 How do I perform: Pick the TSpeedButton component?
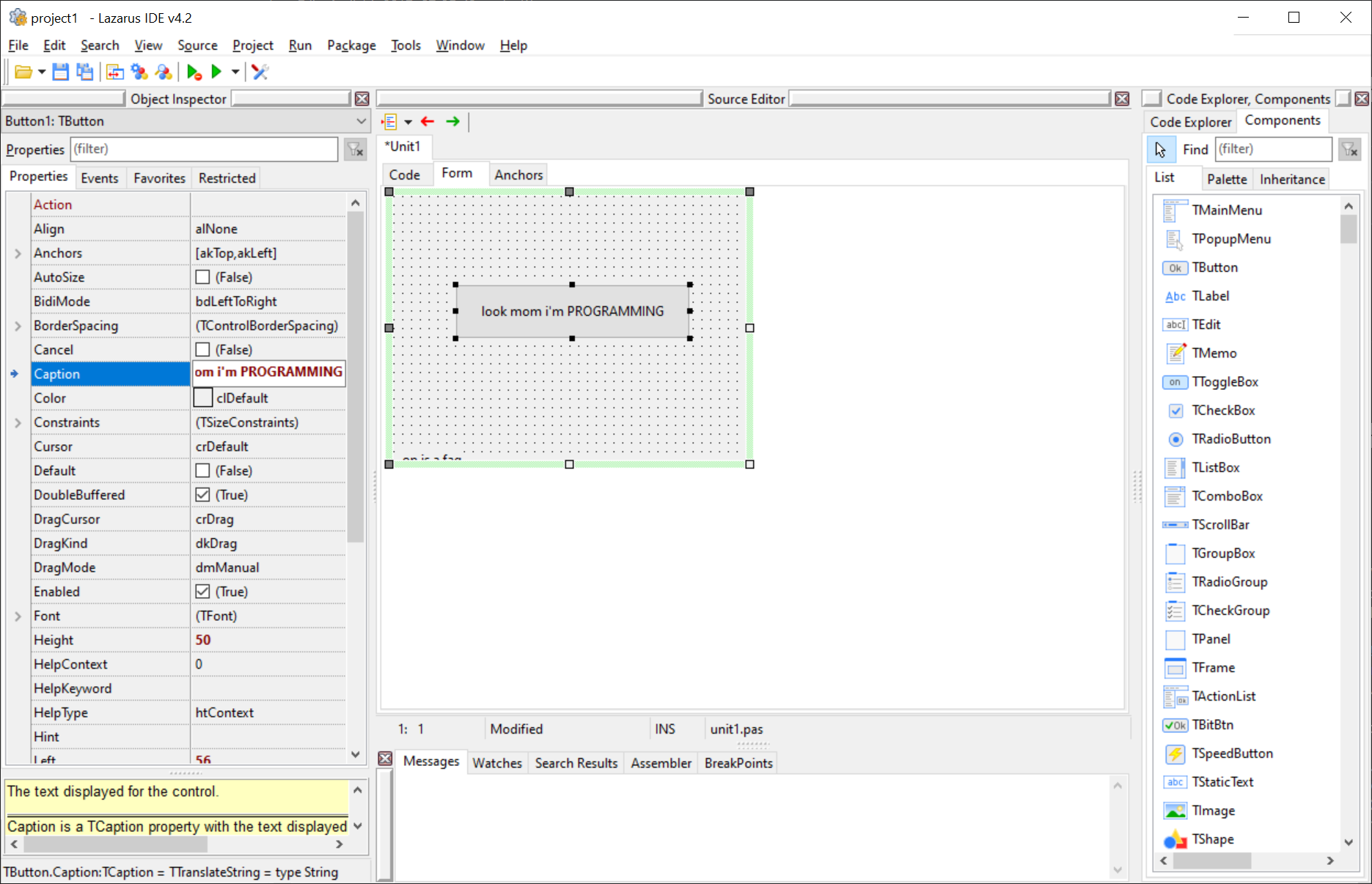pyautogui.click(x=1233, y=754)
